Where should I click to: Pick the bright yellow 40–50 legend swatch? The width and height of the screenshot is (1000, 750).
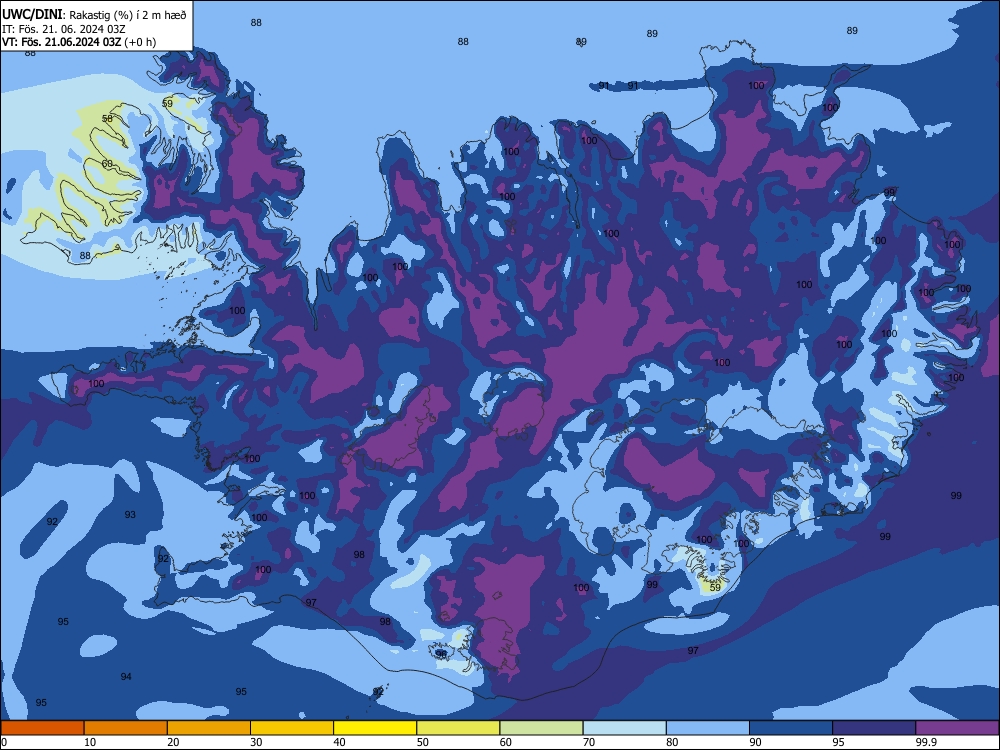coord(375,728)
